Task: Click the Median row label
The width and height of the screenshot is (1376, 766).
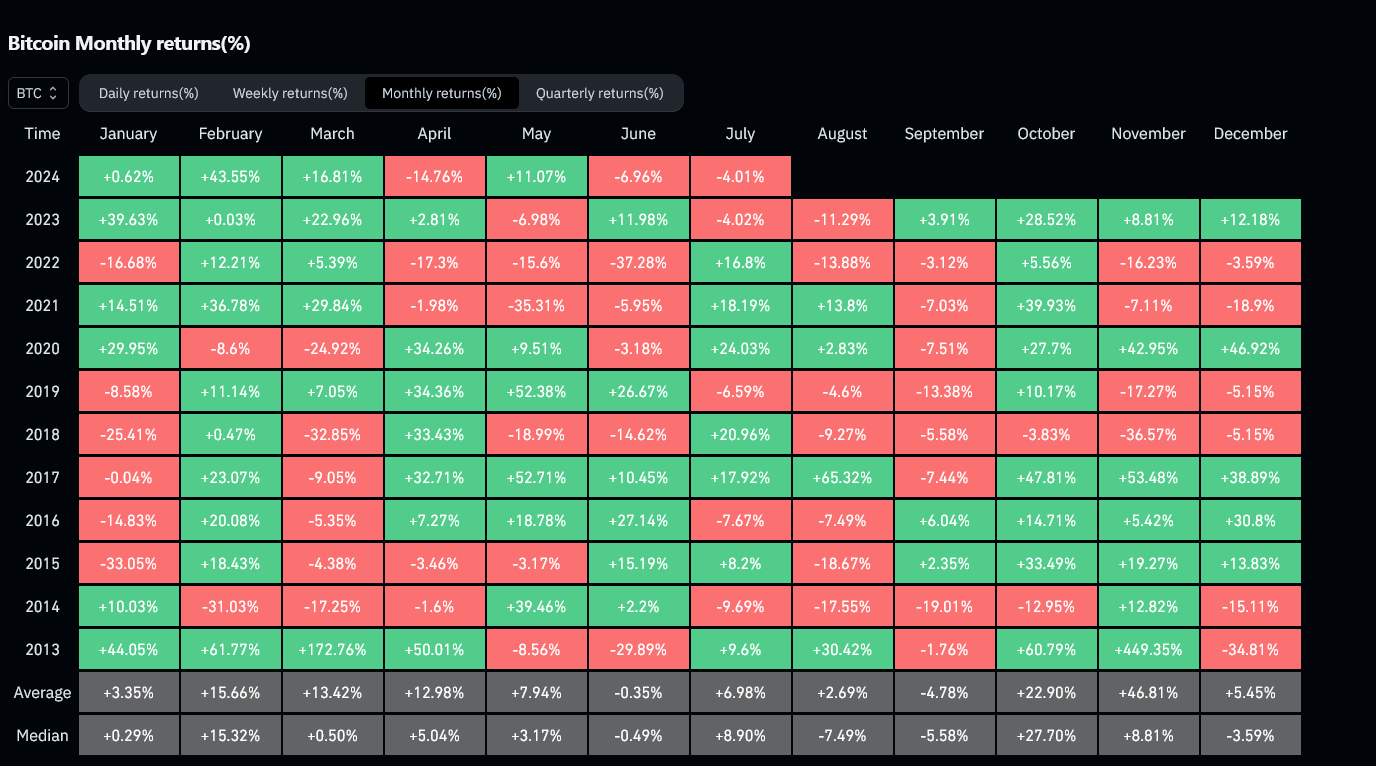Action: [42, 735]
